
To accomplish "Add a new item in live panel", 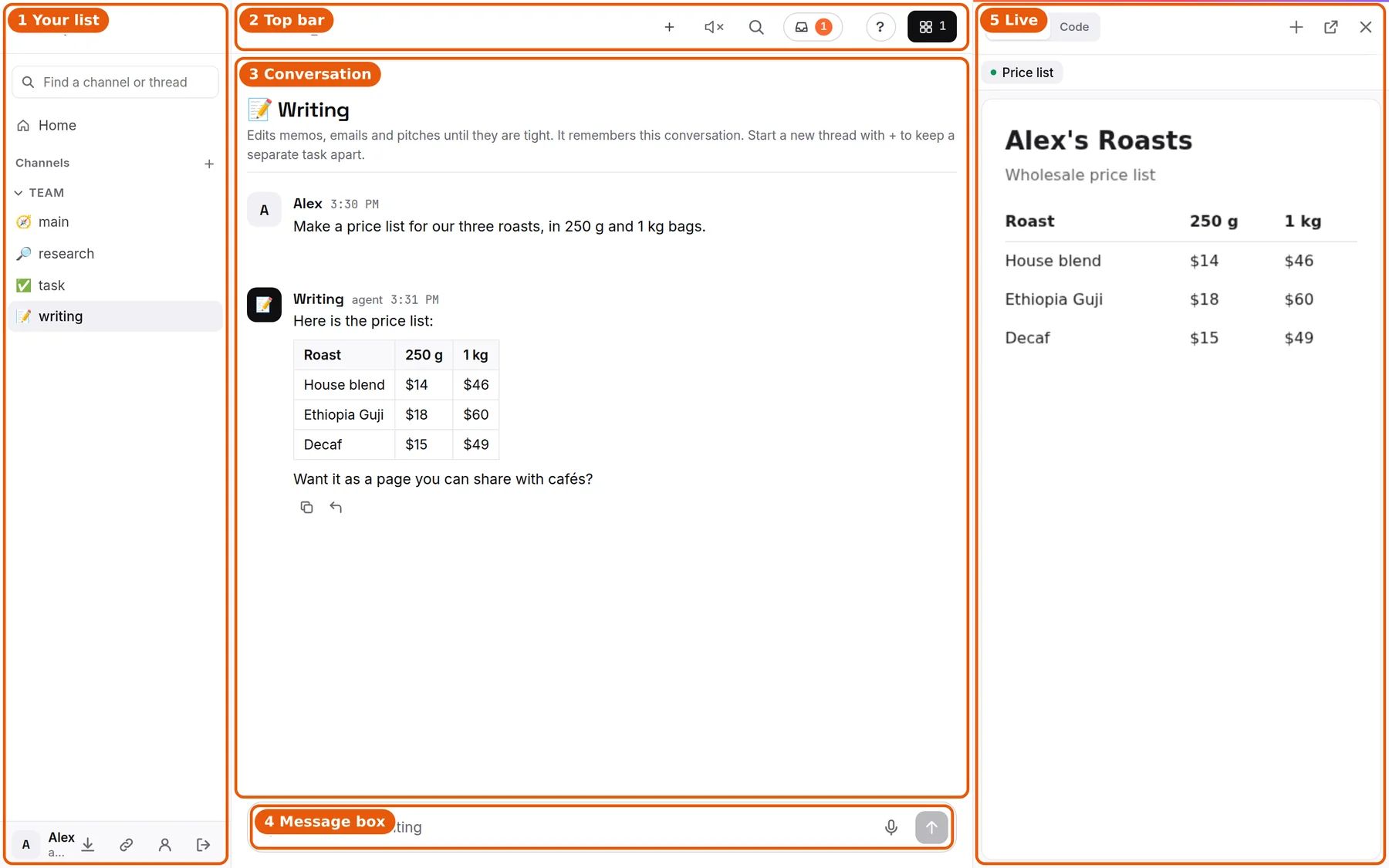I will [1296, 27].
